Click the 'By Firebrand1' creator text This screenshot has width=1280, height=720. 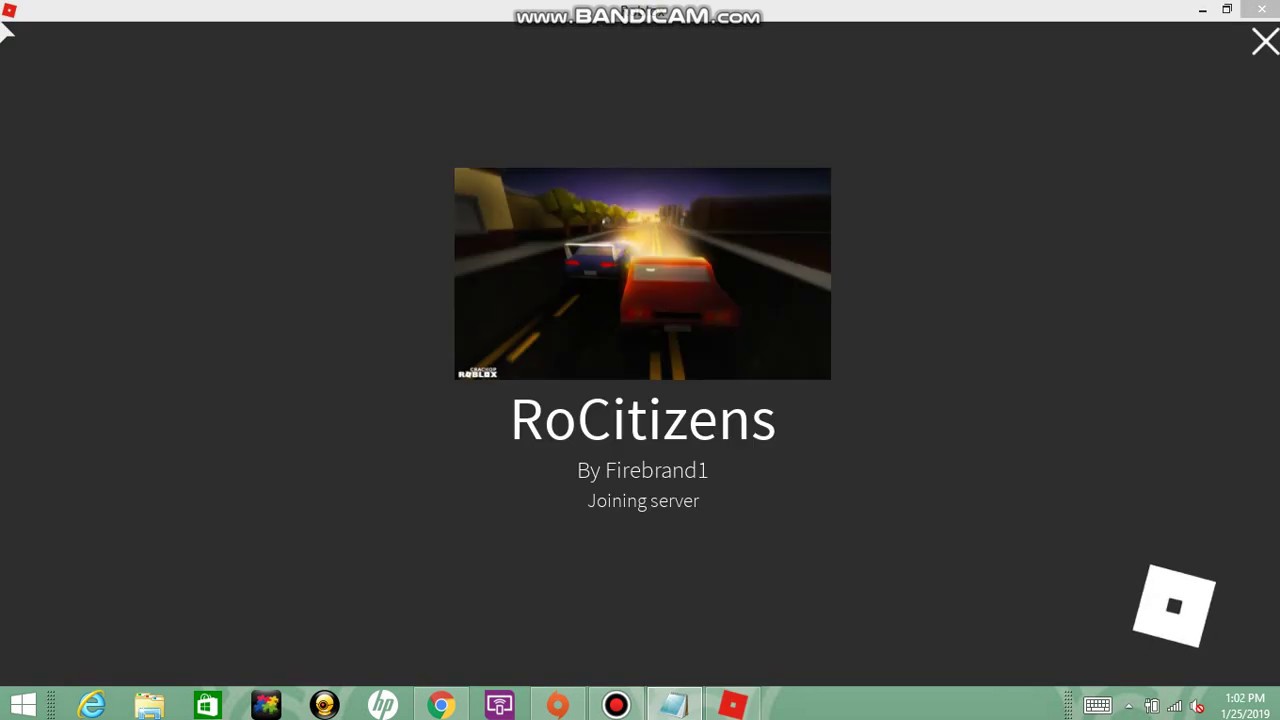coord(642,471)
